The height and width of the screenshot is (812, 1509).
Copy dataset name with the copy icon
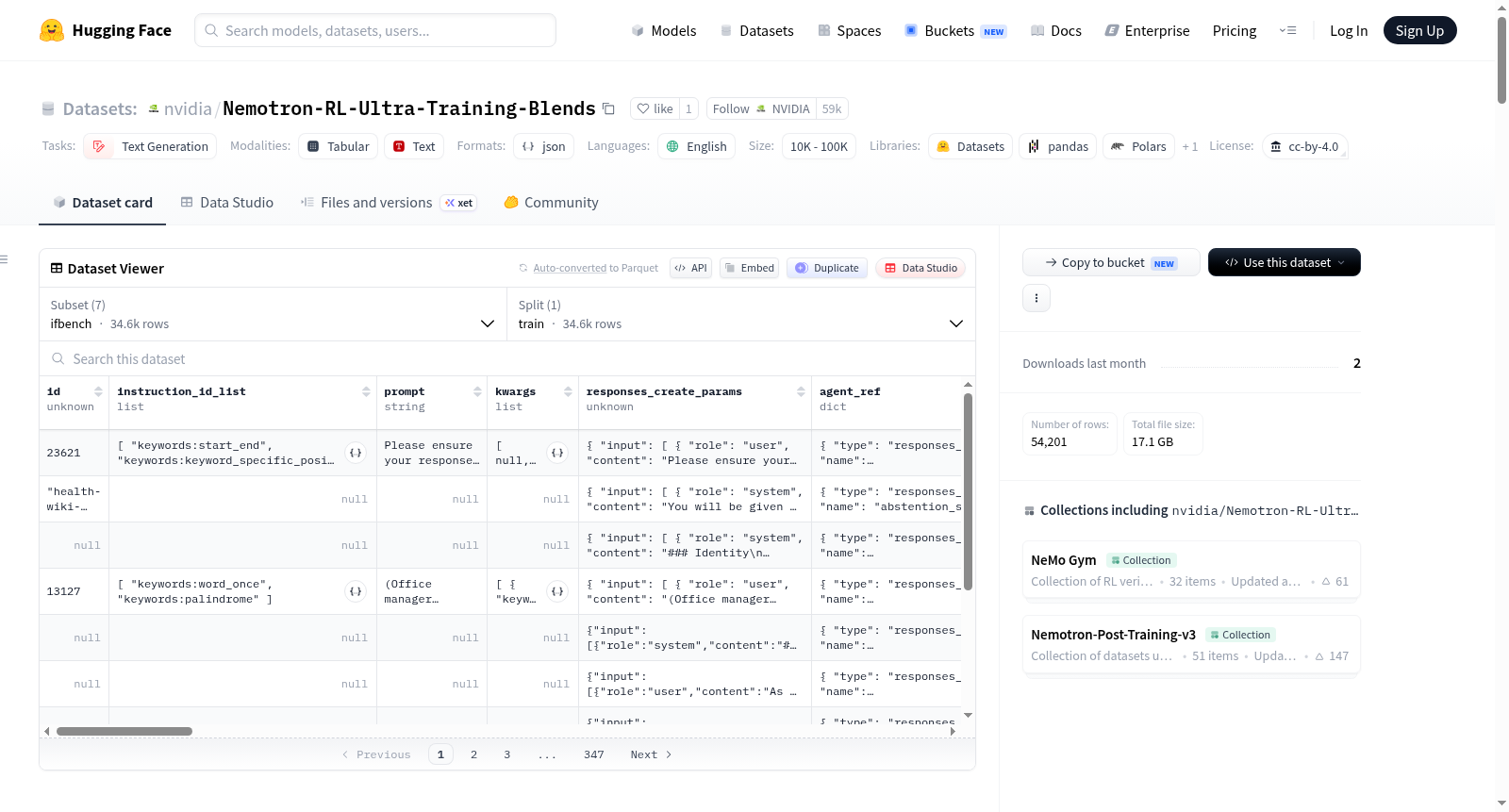608,108
